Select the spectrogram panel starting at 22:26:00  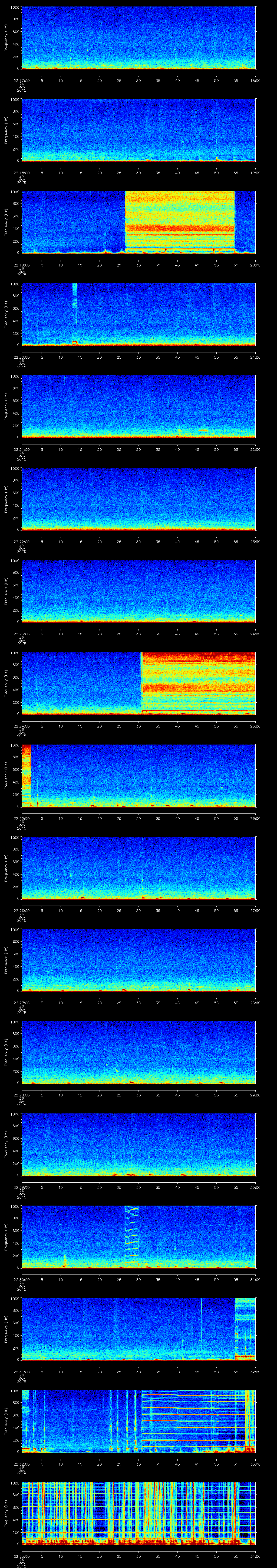(x=138, y=868)
